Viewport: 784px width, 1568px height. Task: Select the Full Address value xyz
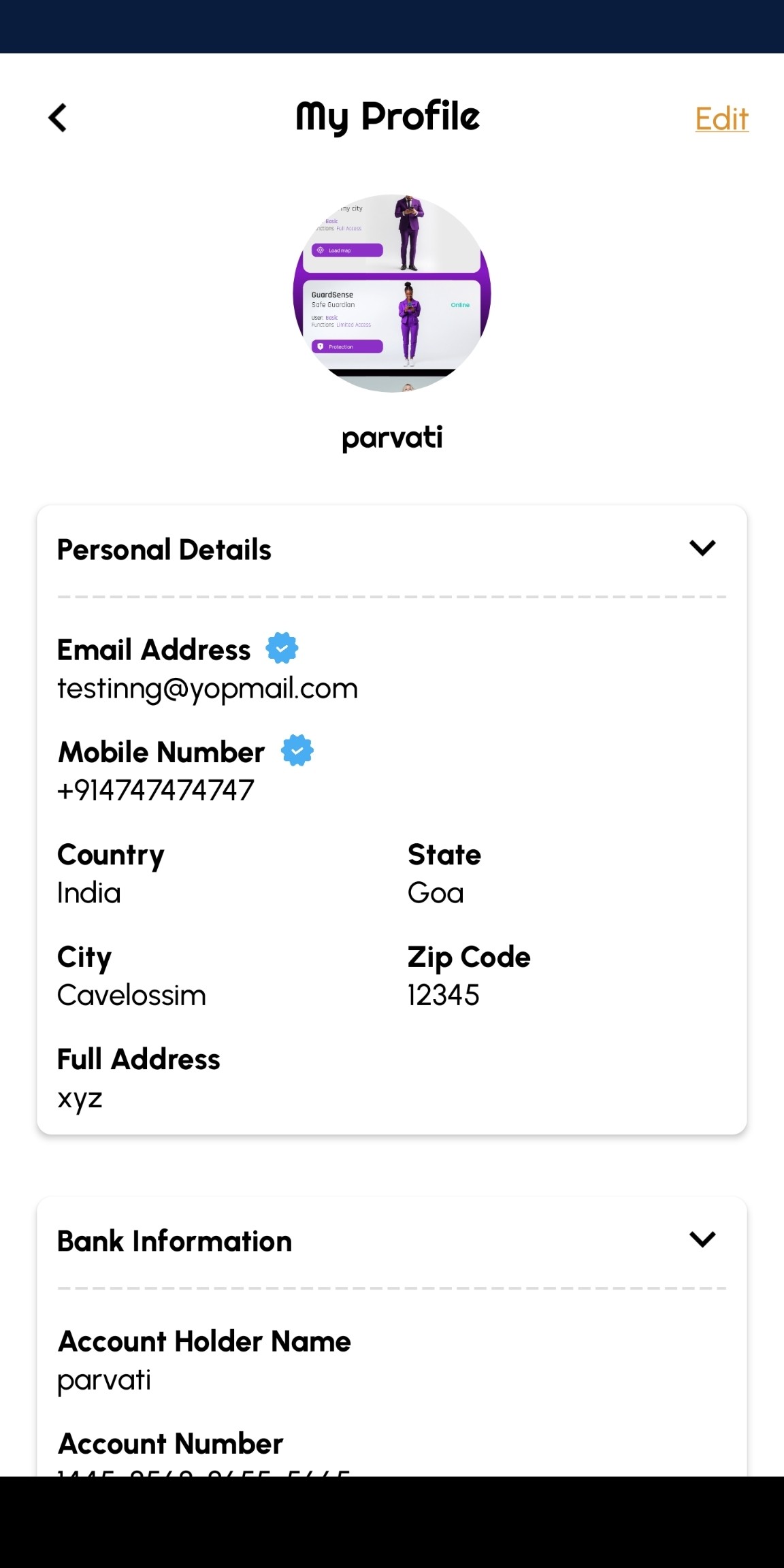click(x=80, y=1097)
